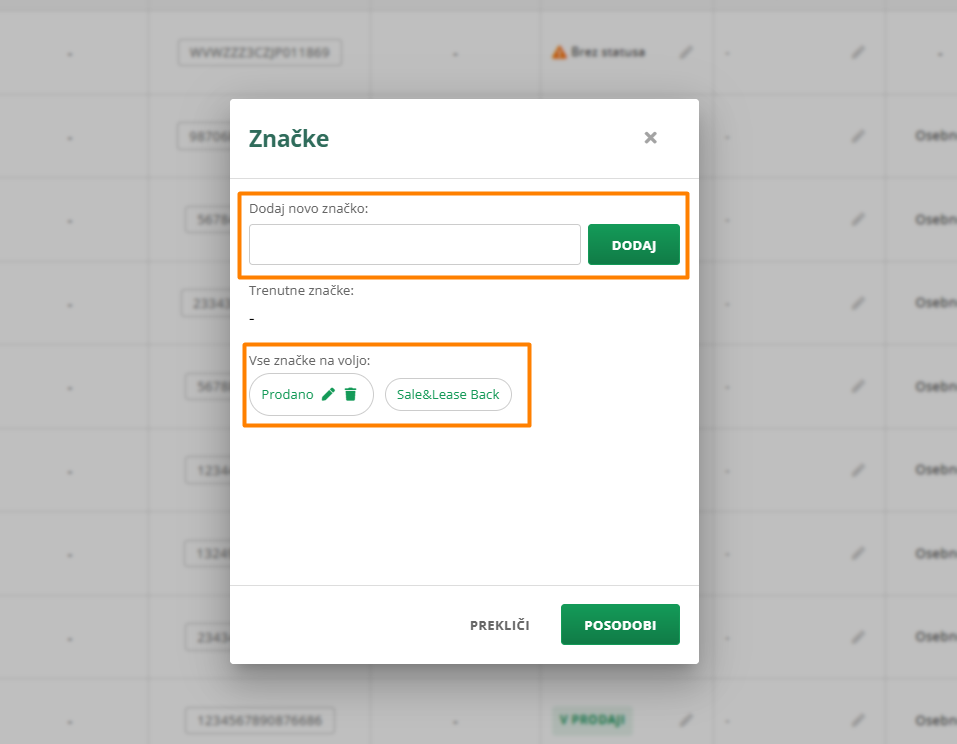Click far-right pencil in the WVWZZZ3CZJP011869 row
The height and width of the screenshot is (744, 957).
tap(858, 52)
